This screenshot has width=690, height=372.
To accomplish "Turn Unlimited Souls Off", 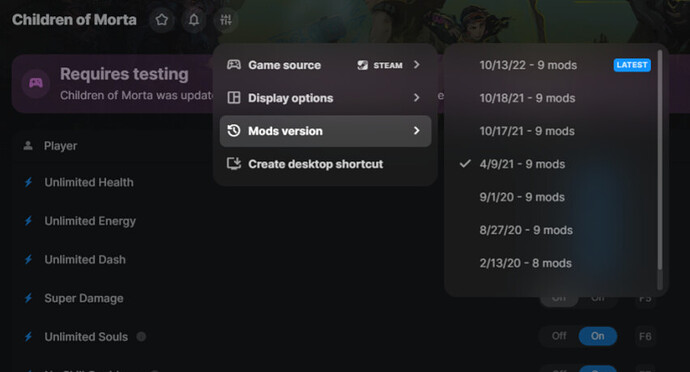I will (x=559, y=336).
